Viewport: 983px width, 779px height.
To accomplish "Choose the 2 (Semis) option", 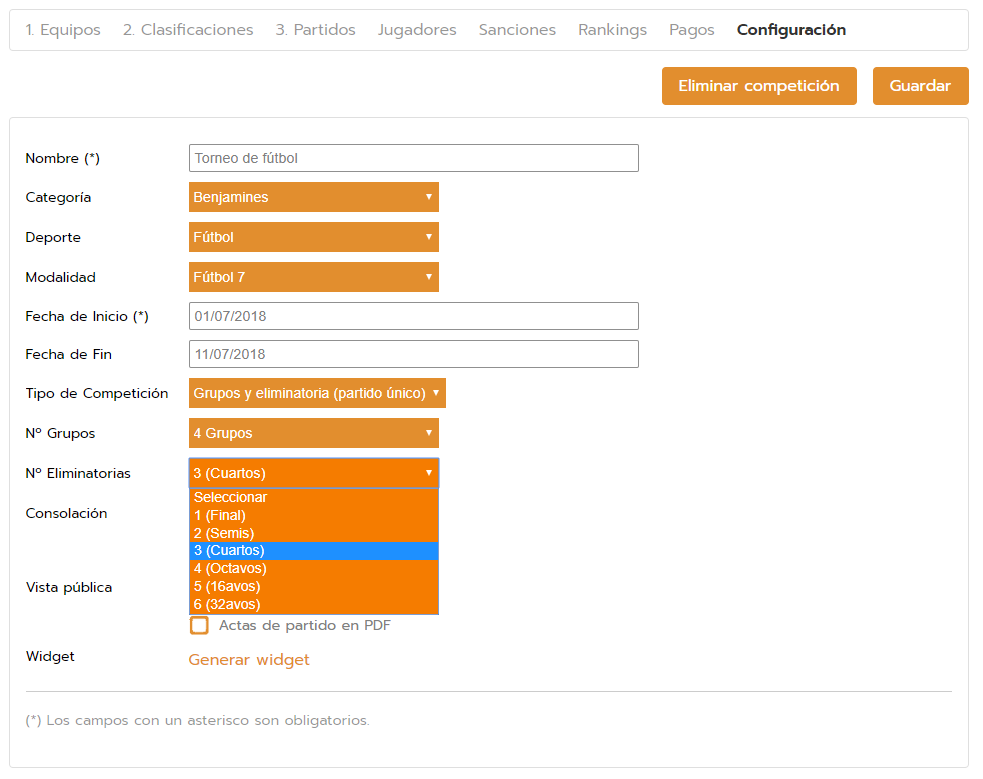I will (x=224, y=533).
